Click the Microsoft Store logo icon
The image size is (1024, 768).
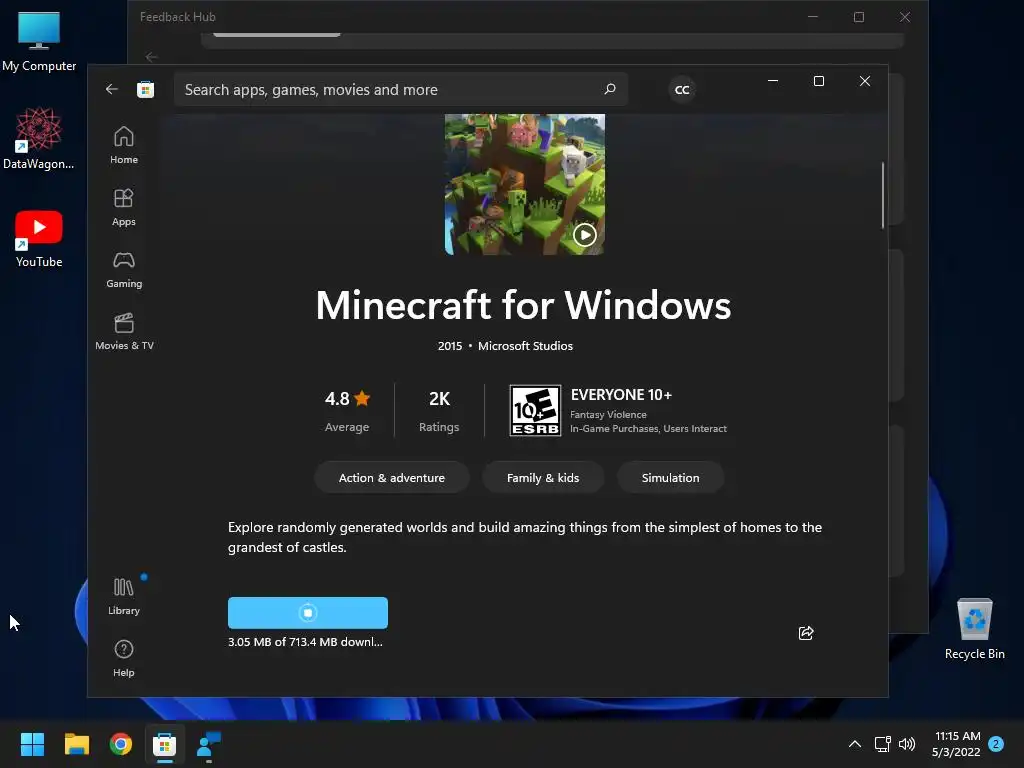tap(146, 89)
